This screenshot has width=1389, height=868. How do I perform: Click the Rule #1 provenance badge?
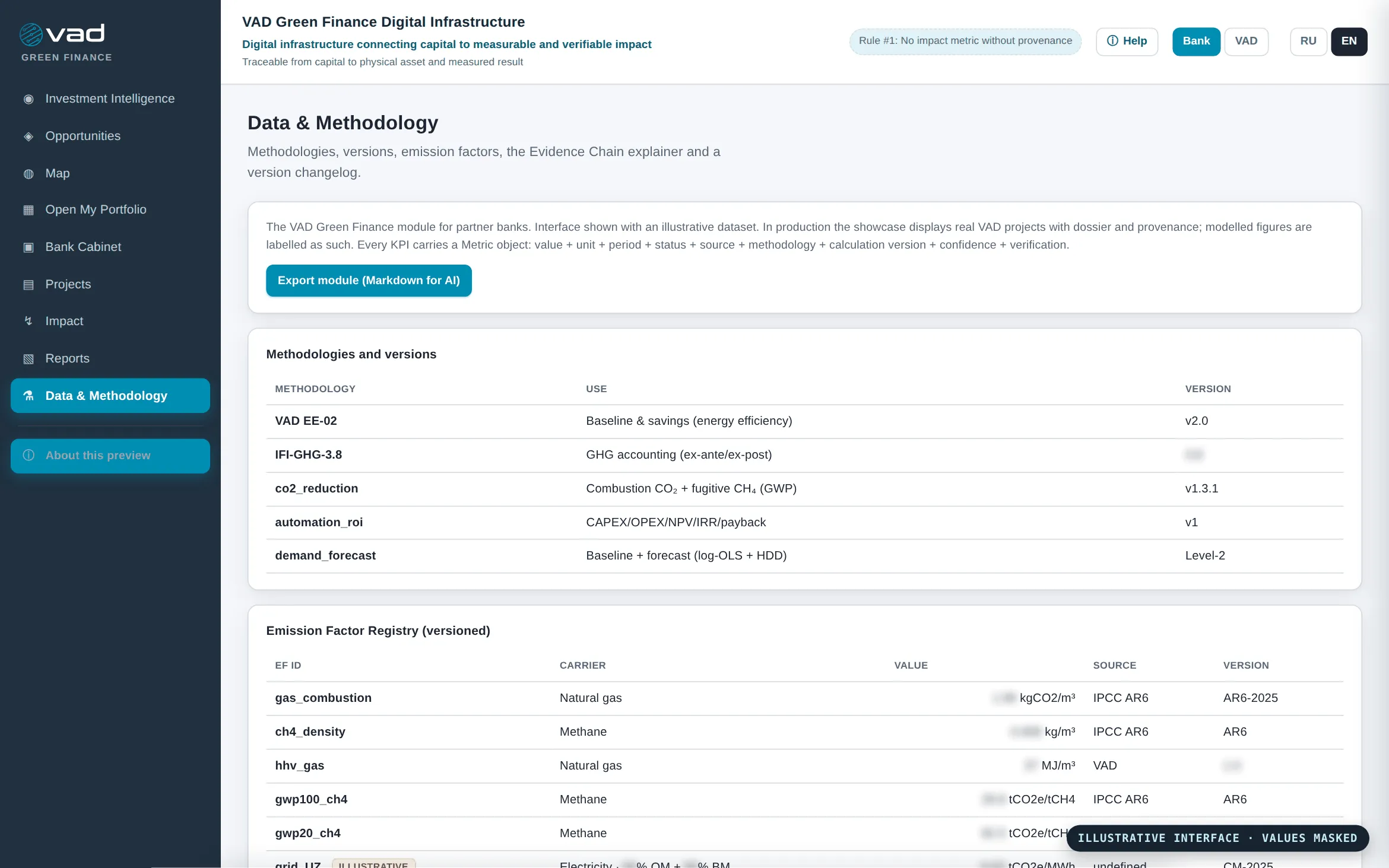click(965, 41)
